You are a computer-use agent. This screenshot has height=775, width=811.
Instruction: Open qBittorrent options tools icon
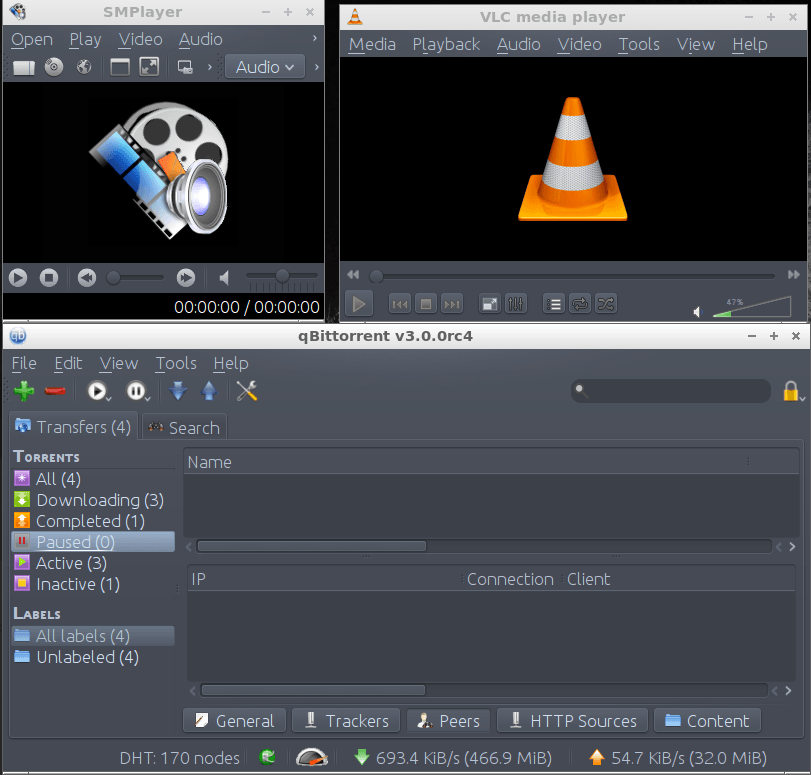tap(247, 391)
